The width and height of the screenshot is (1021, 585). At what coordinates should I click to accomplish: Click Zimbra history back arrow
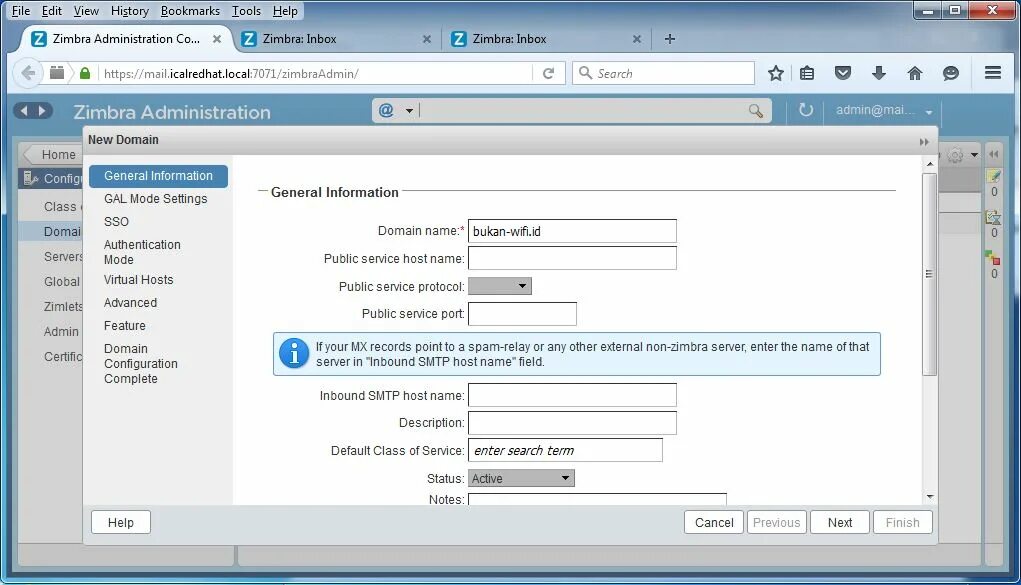coord(24,111)
